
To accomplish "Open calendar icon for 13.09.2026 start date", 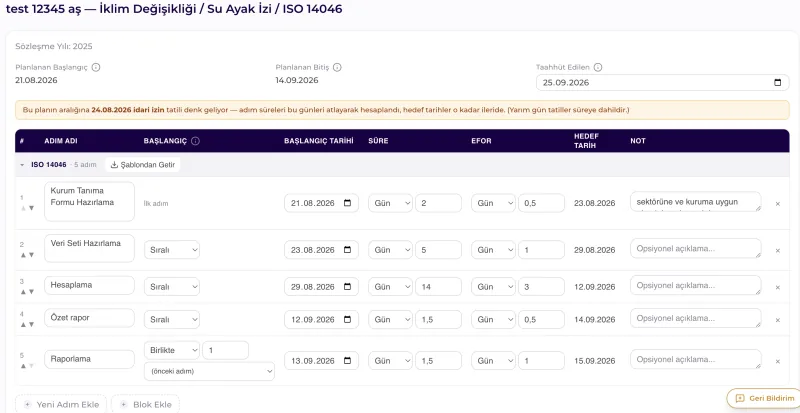I will pos(347,360).
